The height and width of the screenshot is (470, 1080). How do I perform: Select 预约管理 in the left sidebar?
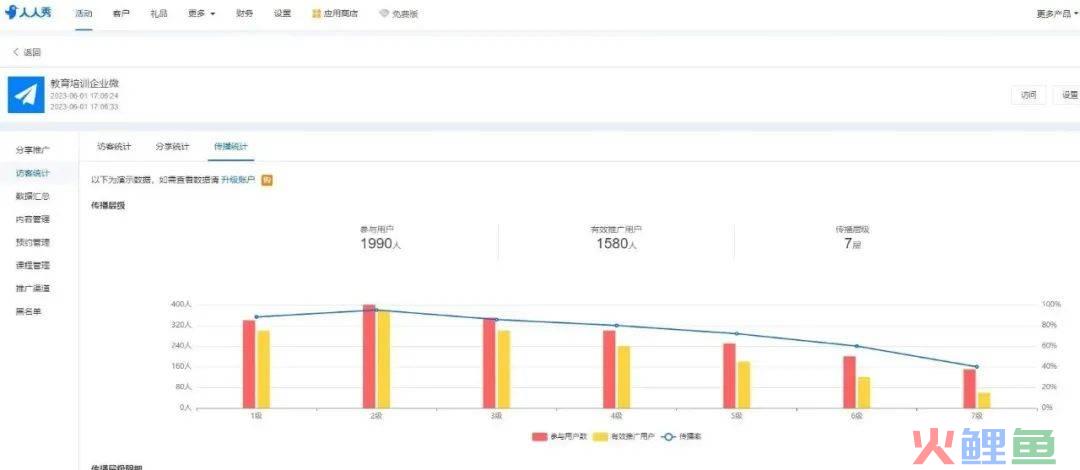tap(33, 242)
